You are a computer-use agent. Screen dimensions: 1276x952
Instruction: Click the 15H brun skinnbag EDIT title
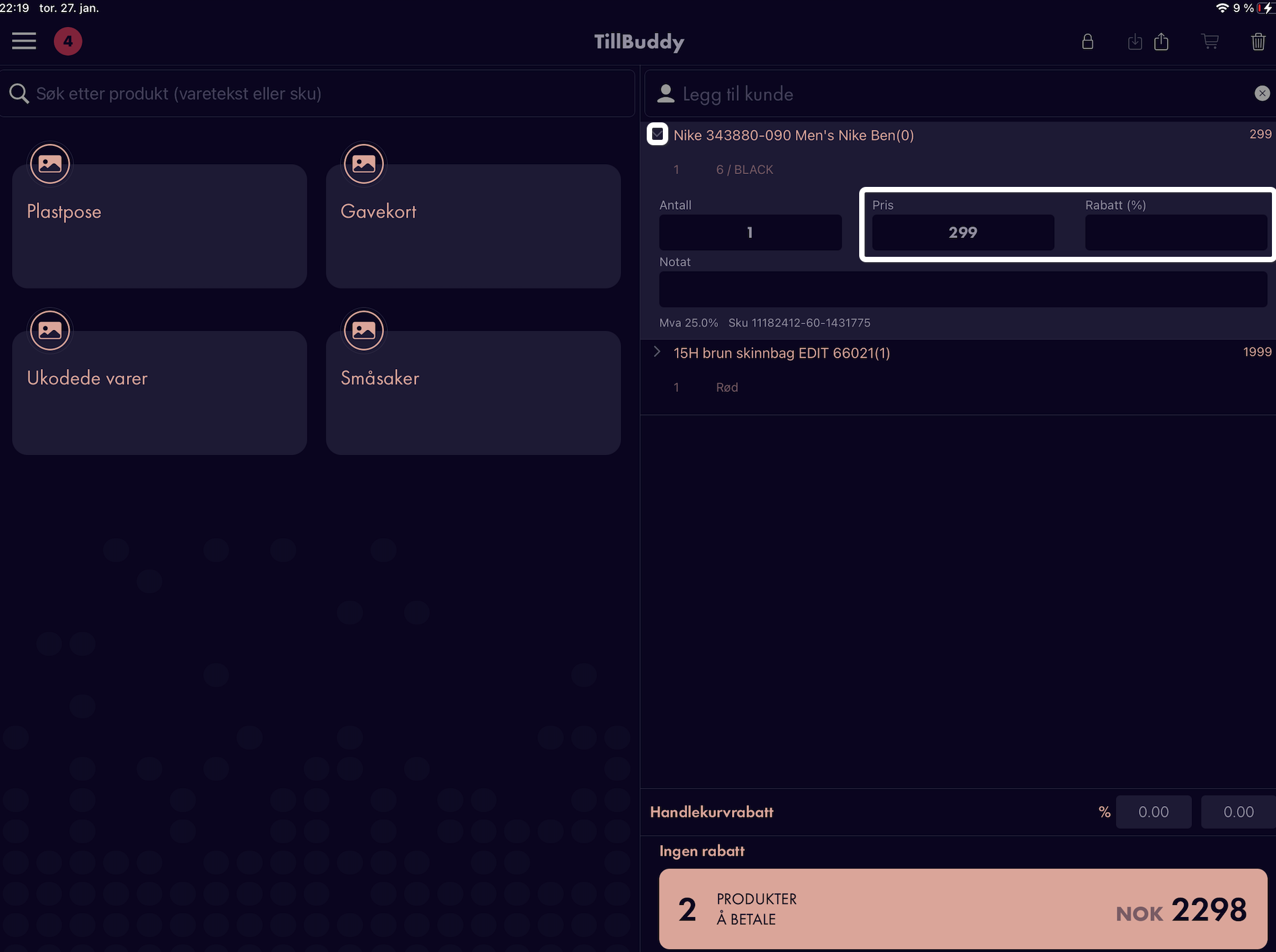782,353
